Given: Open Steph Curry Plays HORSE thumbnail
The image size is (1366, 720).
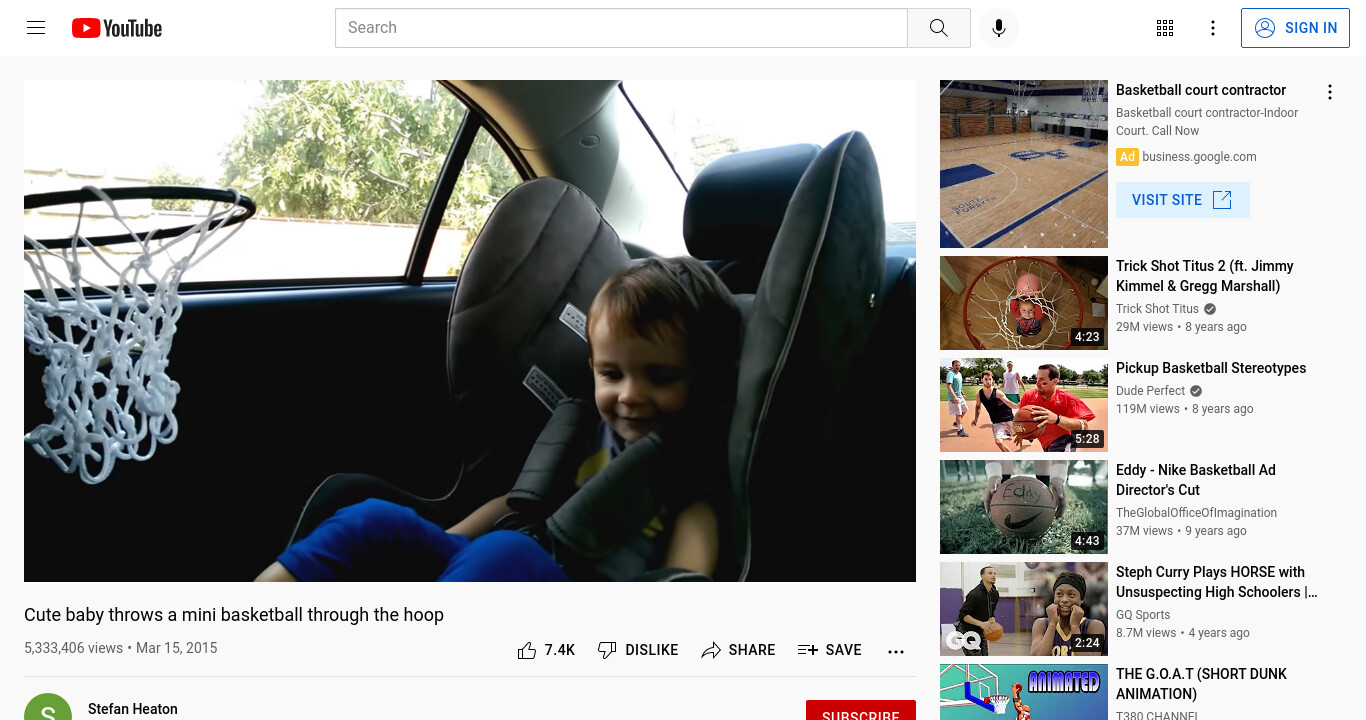Looking at the screenshot, I should point(1024,609).
